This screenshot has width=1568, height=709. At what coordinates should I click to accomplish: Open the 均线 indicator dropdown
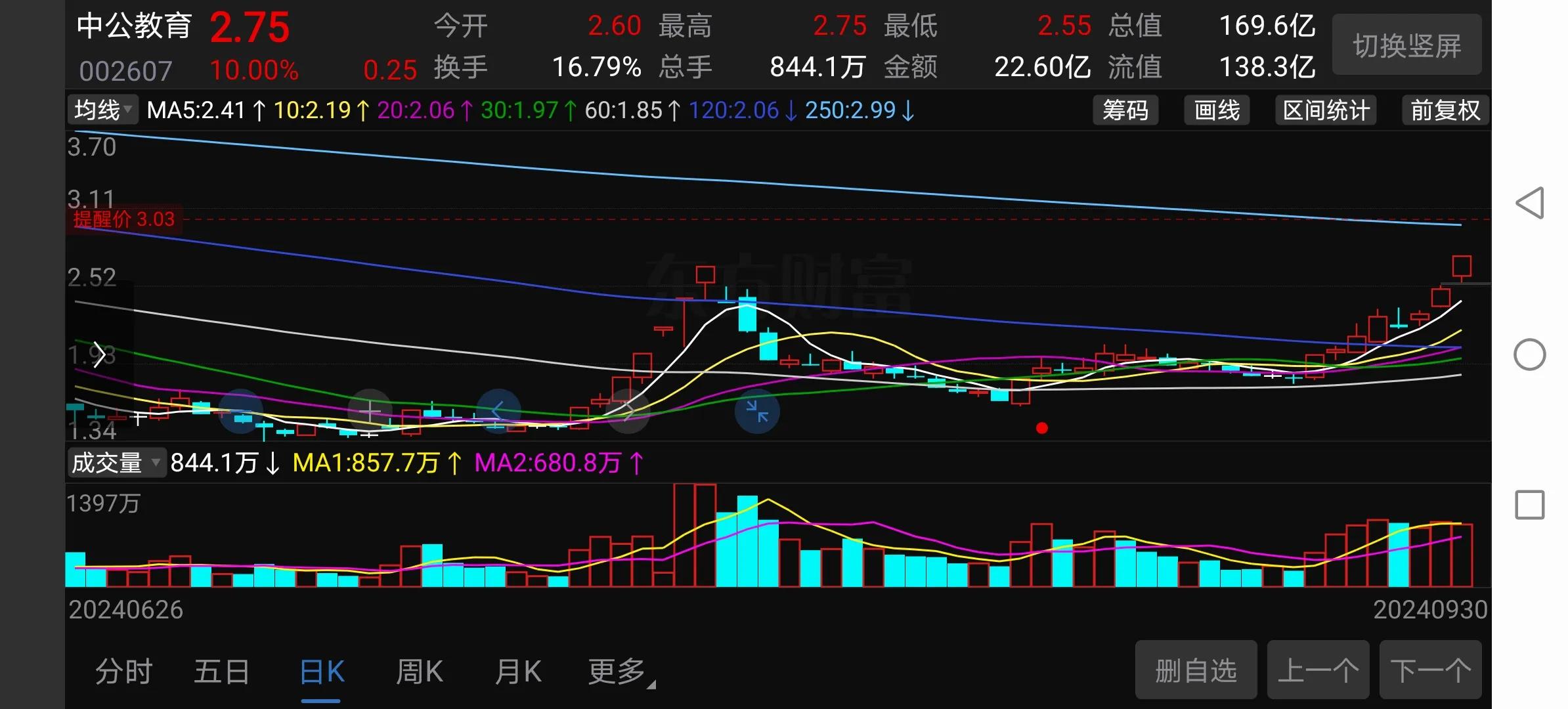[102, 110]
